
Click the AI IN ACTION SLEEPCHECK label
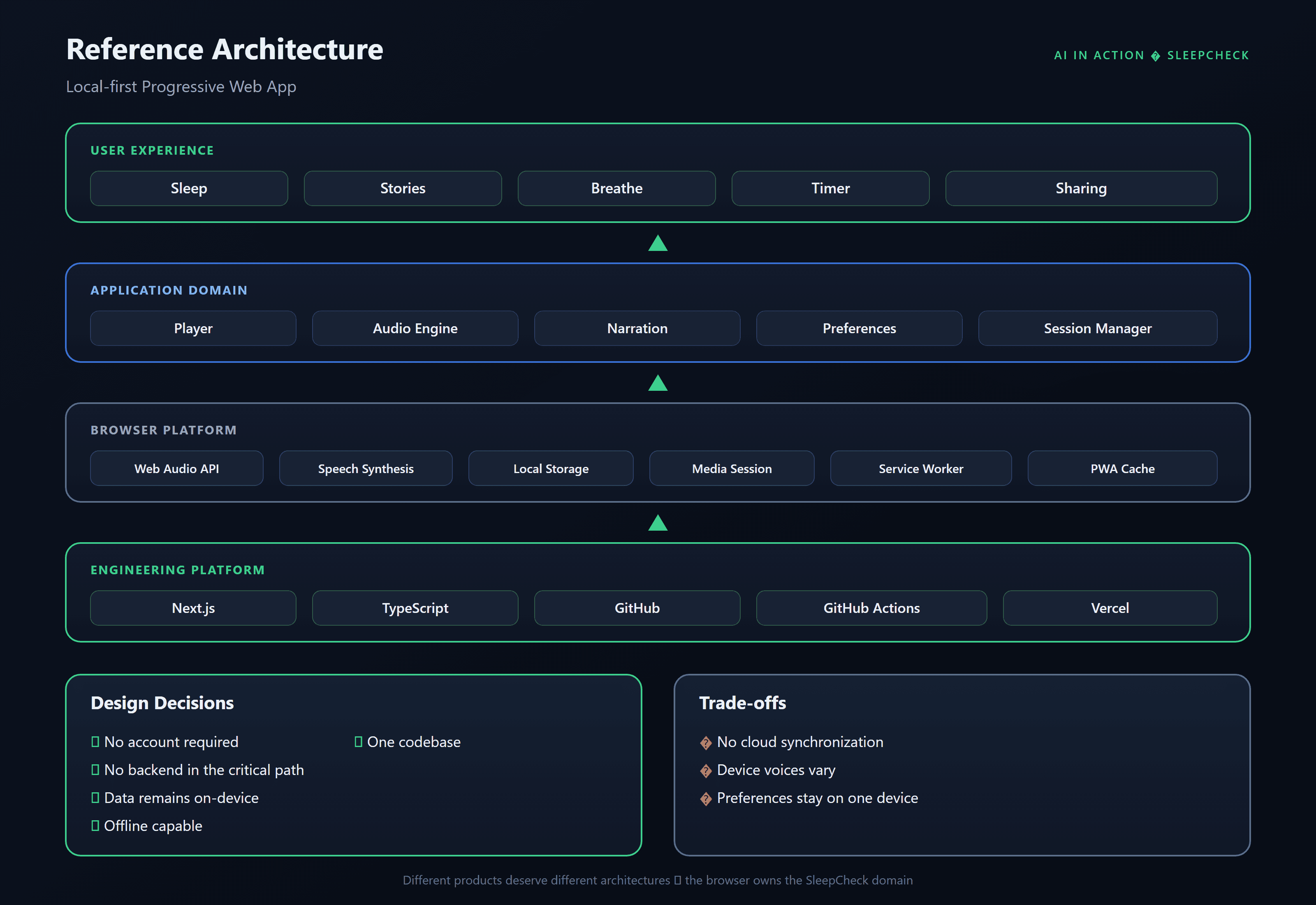pos(1151,56)
